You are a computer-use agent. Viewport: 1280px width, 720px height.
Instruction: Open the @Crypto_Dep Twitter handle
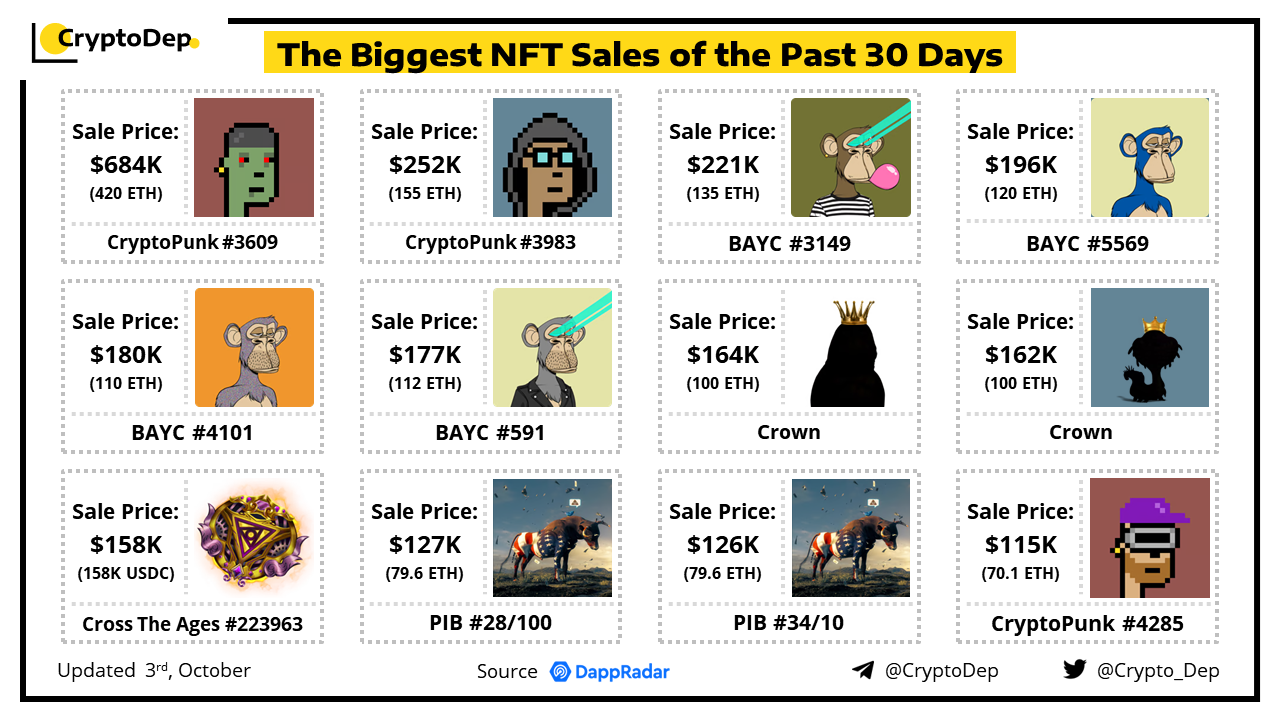point(1158,671)
